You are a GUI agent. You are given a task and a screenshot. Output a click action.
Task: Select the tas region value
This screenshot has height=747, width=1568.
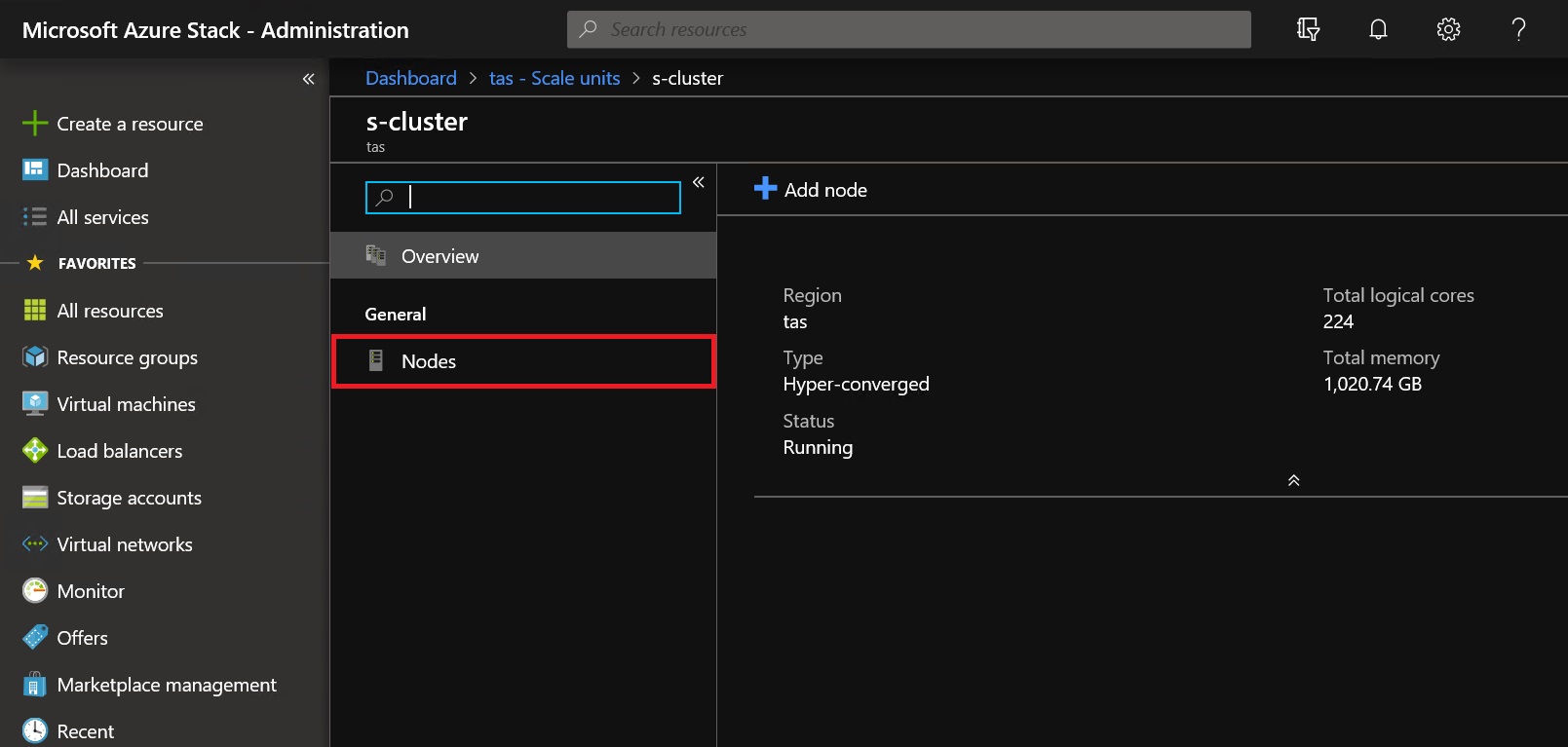(x=795, y=321)
